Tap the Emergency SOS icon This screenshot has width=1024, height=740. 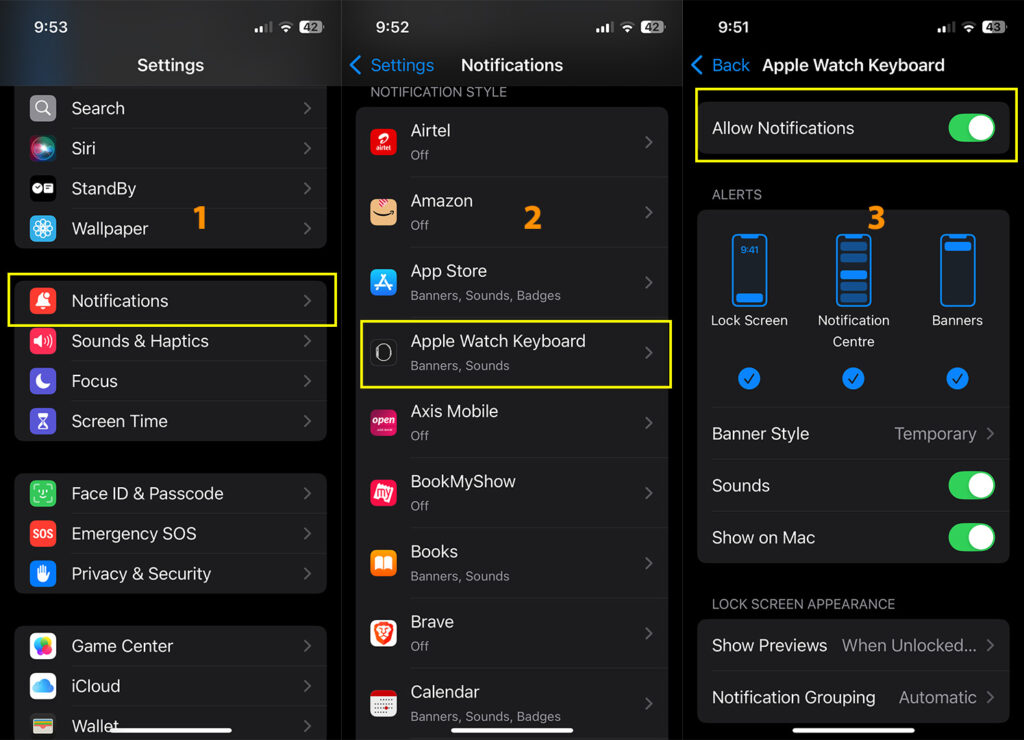(43, 534)
